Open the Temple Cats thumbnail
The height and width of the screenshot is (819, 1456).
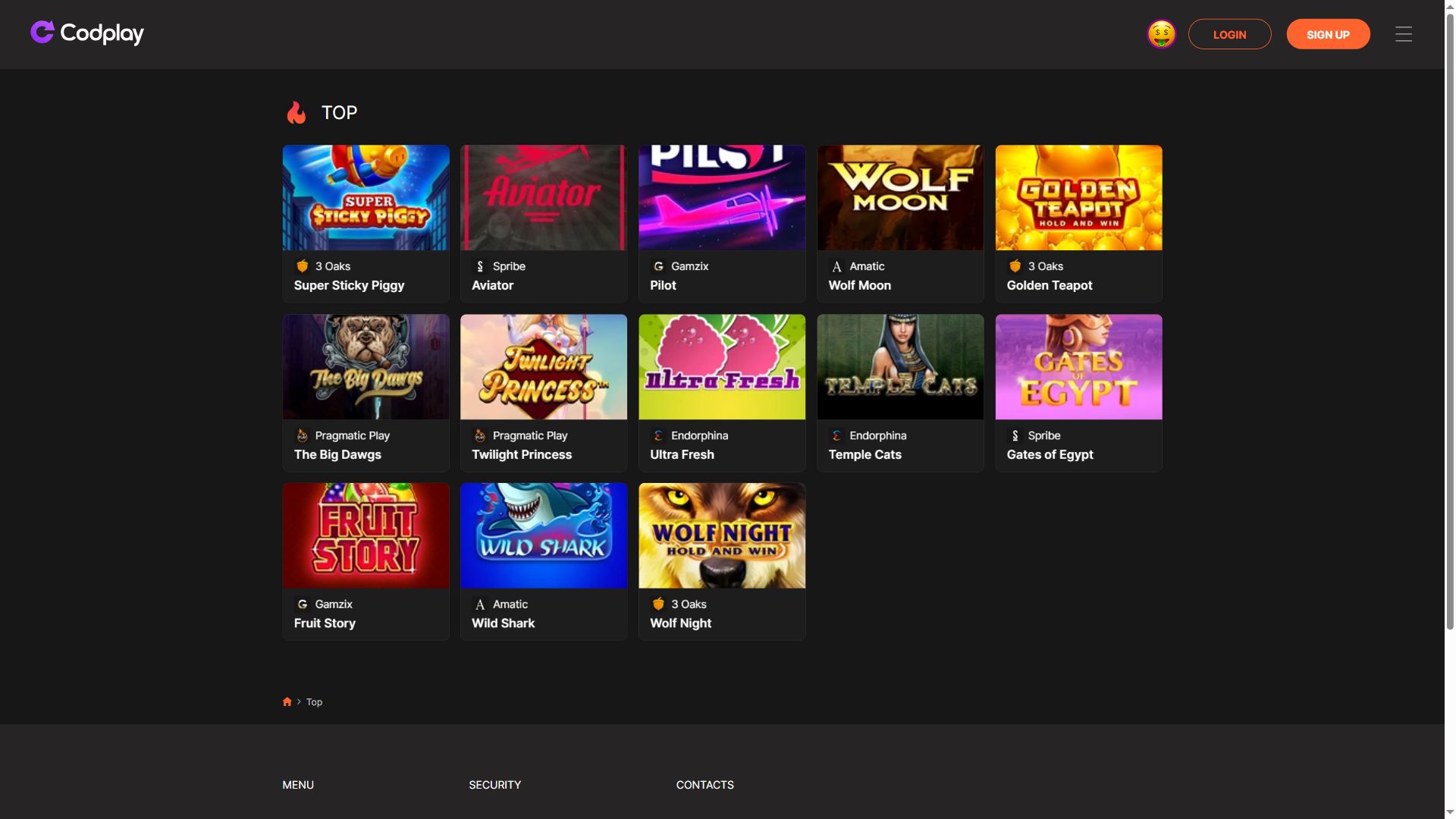pos(900,367)
